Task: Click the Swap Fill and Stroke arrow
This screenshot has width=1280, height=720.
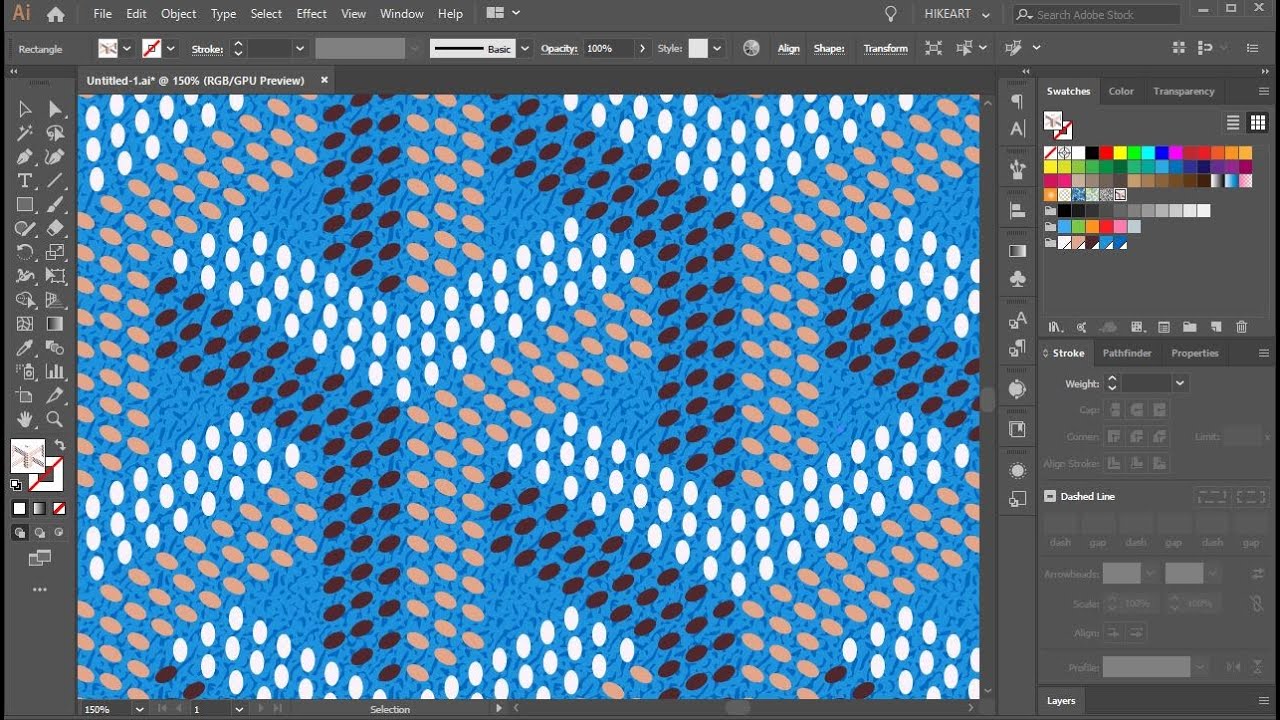Action: pos(59,445)
